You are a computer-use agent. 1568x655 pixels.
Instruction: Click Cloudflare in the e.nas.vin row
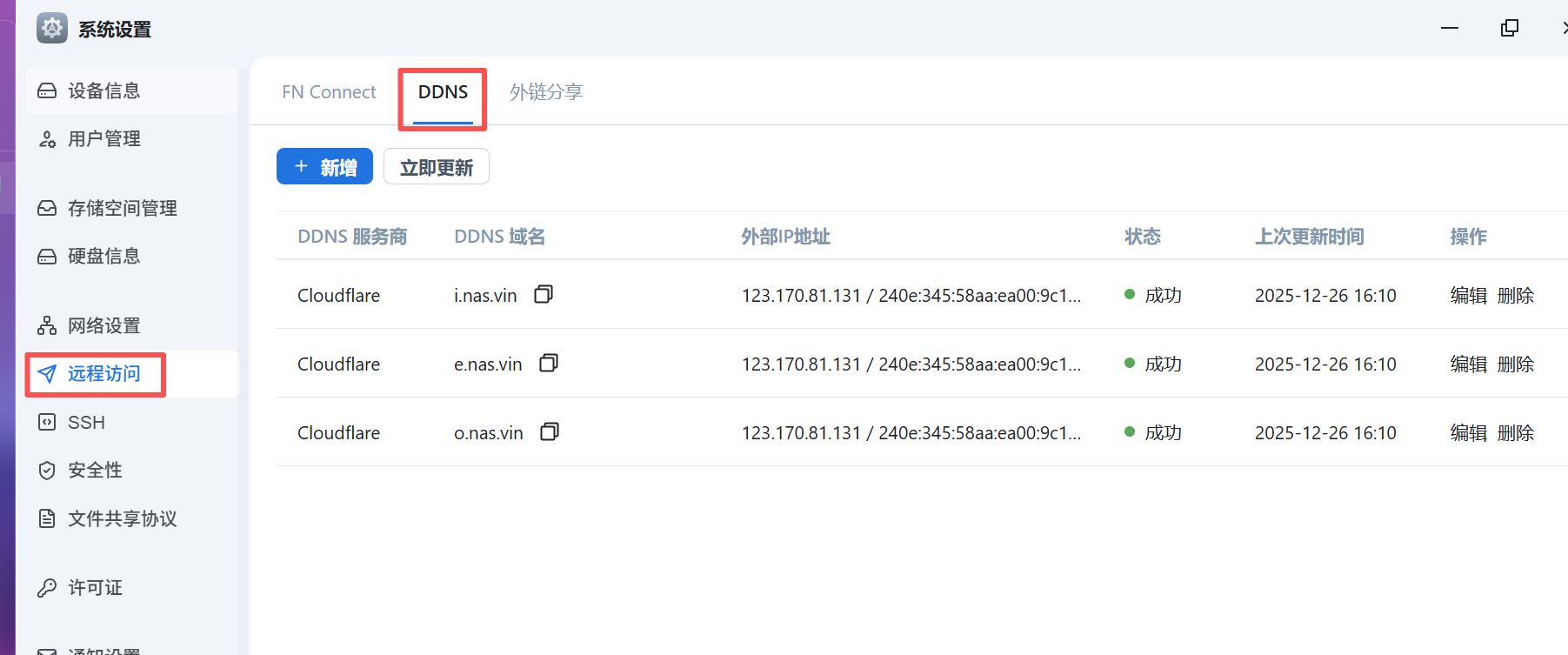[338, 364]
